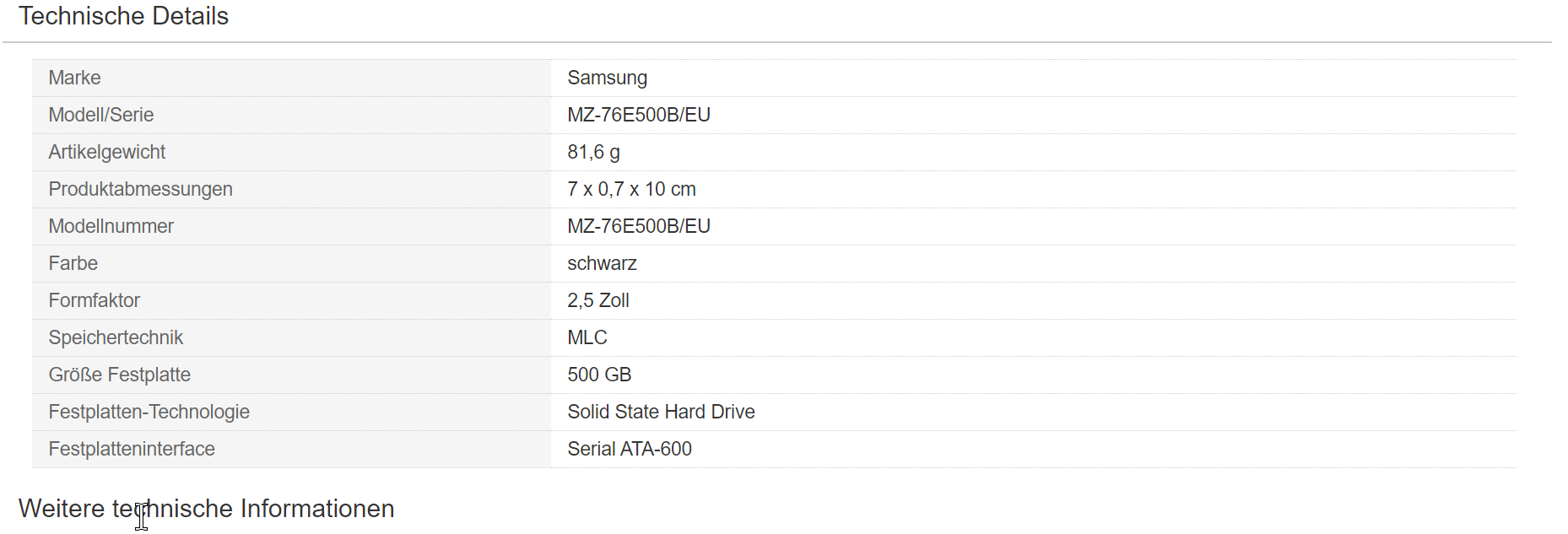Click the "Solid State Hard Drive" value
The height and width of the screenshot is (534, 1568).
click(x=661, y=412)
